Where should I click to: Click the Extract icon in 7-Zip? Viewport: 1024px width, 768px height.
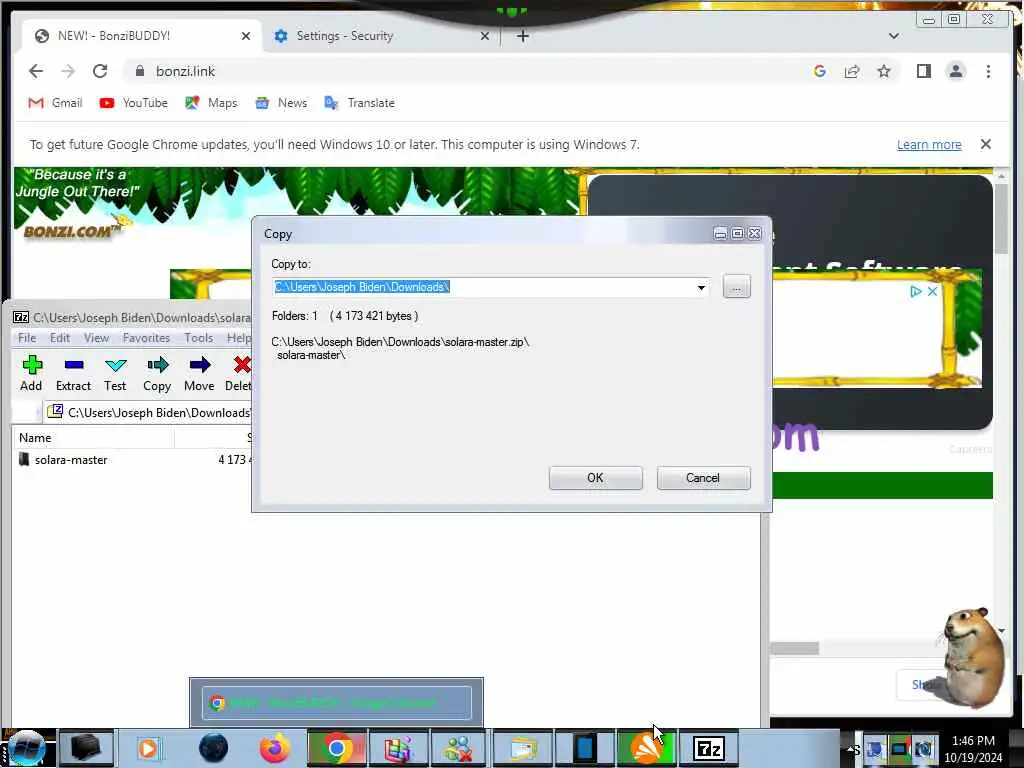(x=74, y=365)
